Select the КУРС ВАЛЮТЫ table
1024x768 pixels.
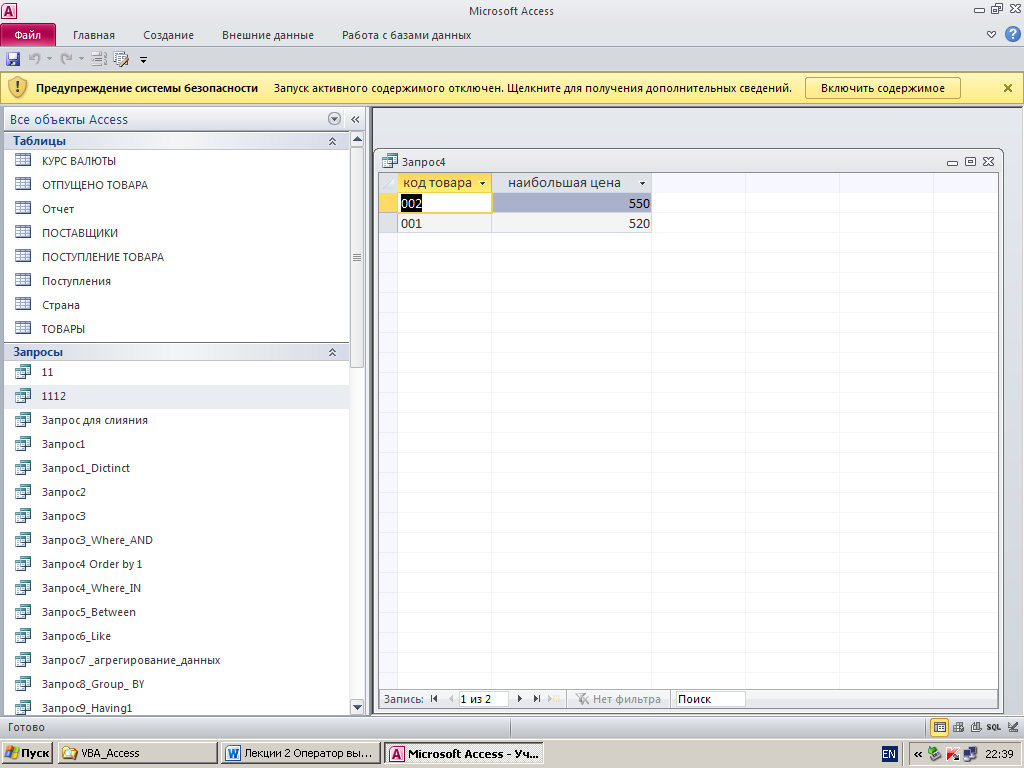pyautogui.click(x=79, y=161)
